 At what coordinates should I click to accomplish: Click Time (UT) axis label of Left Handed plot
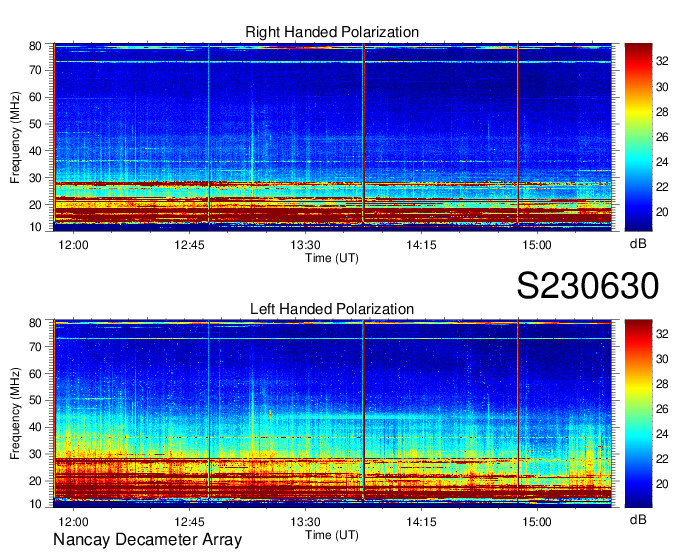332,535
